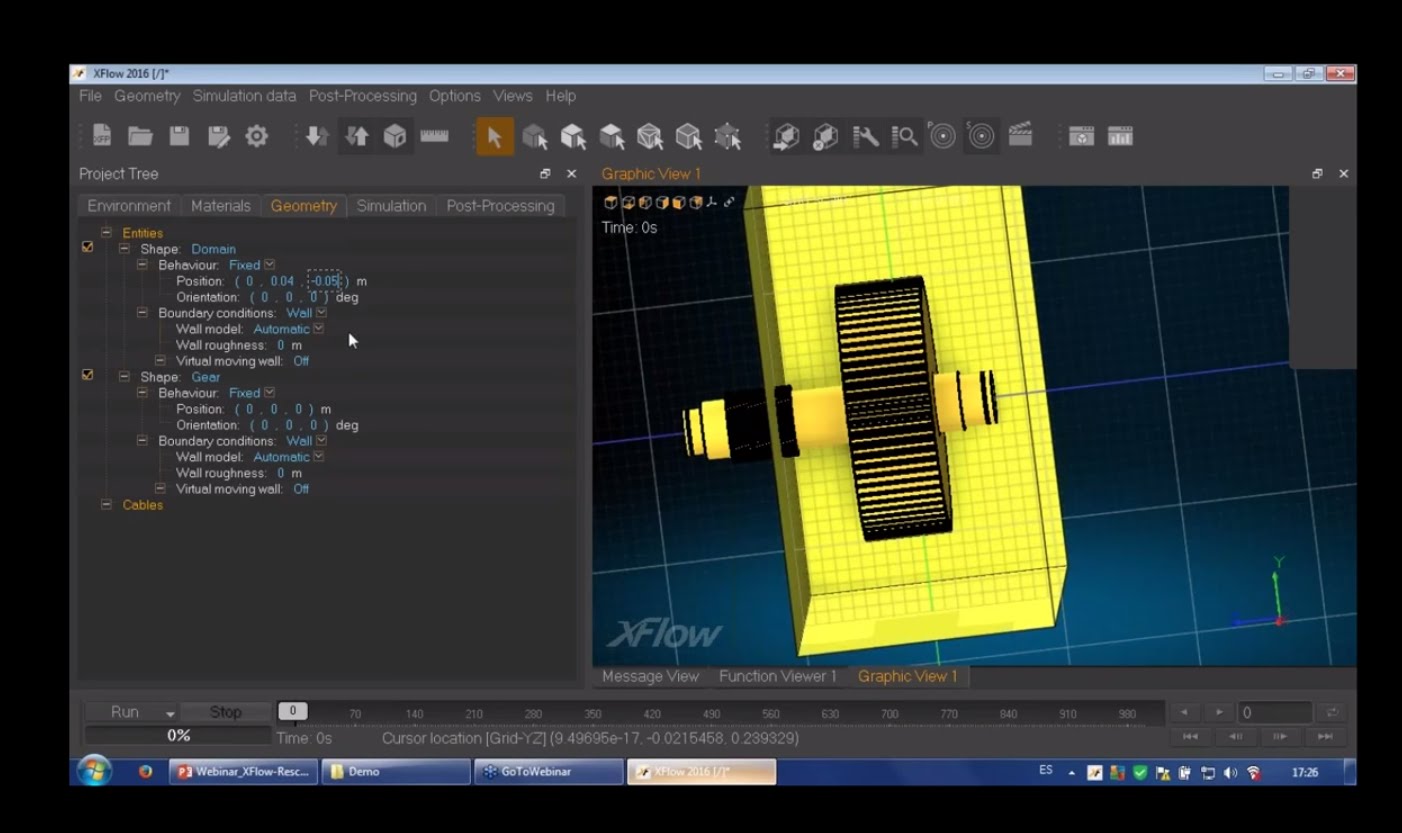Show the Message View tab
1402x833 pixels.
[x=650, y=677]
